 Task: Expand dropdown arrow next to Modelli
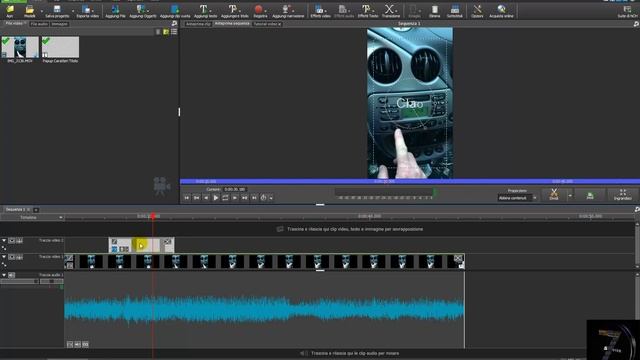click(x=41, y=11)
